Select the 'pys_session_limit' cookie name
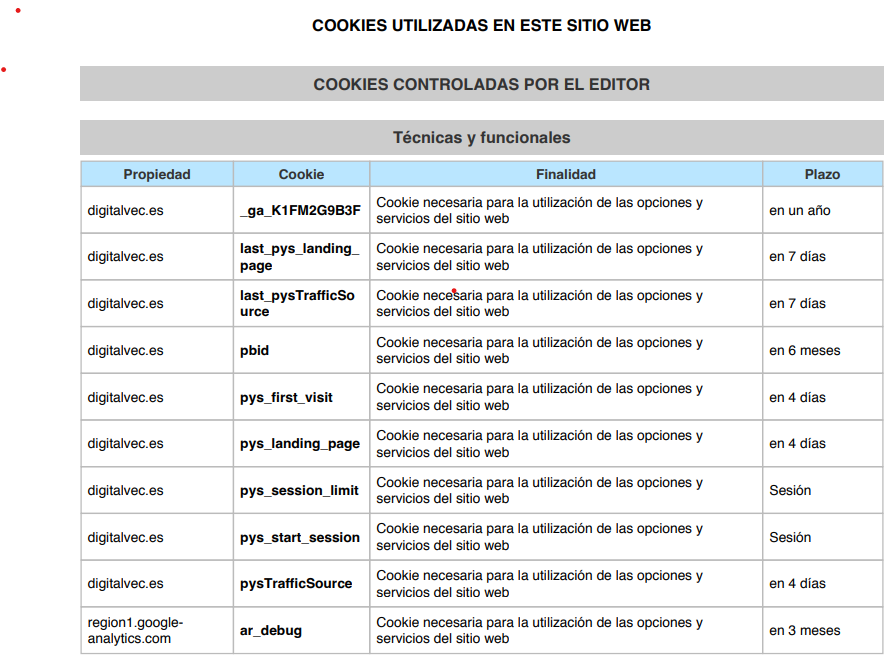Screen dimensions: 888x656 [299, 491]
